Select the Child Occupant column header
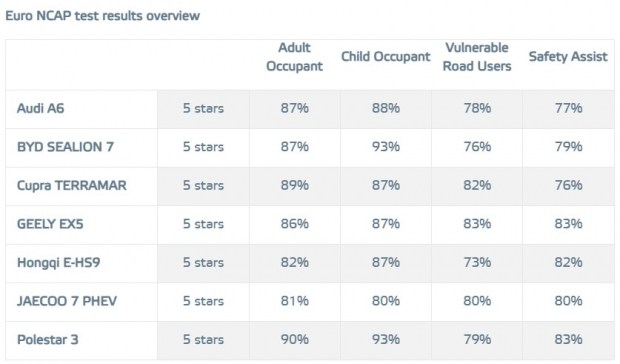Screen dimensions: 620x364 (386, 57)
